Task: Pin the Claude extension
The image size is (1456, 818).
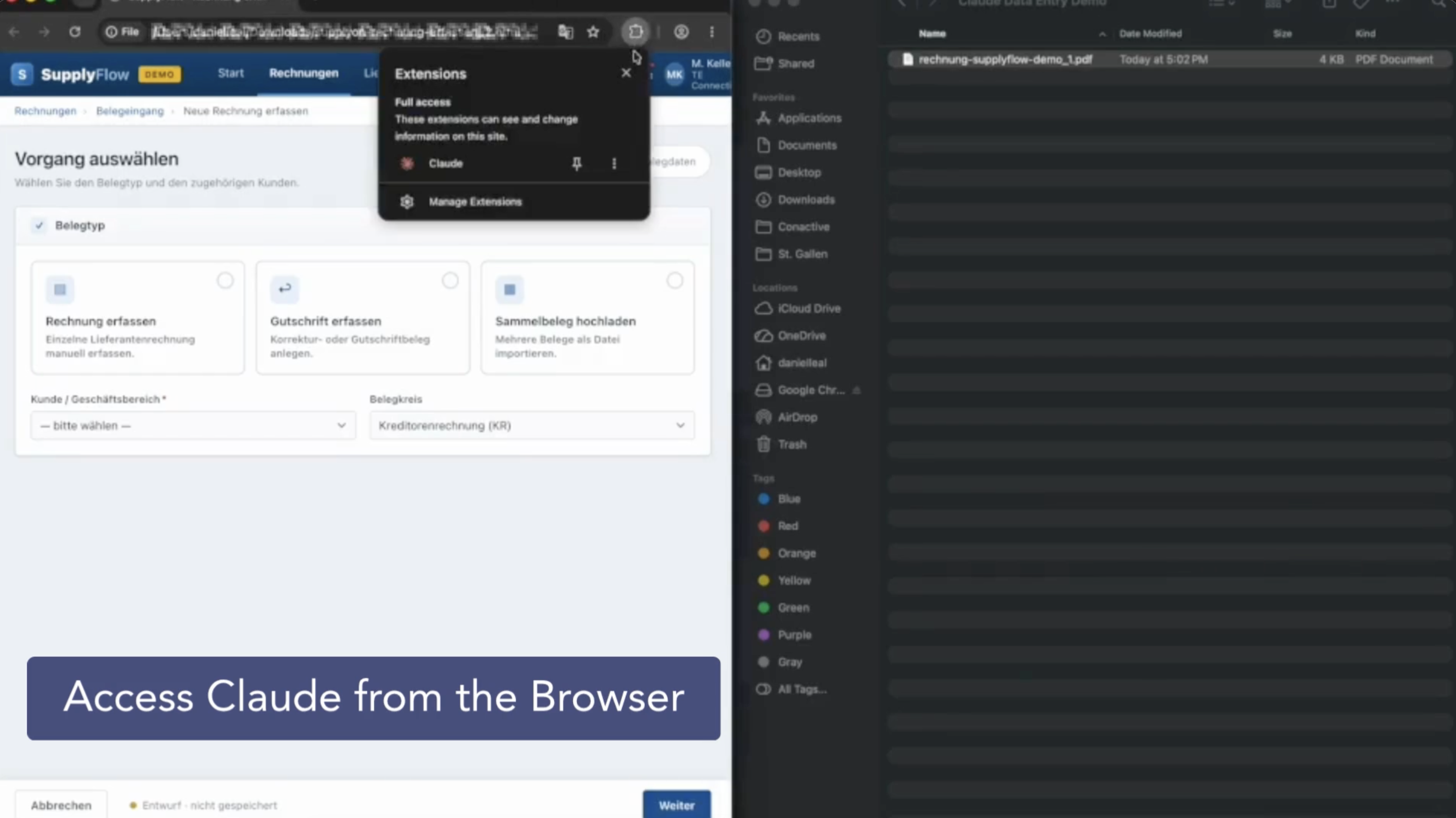Action: (x=577, y=164)
